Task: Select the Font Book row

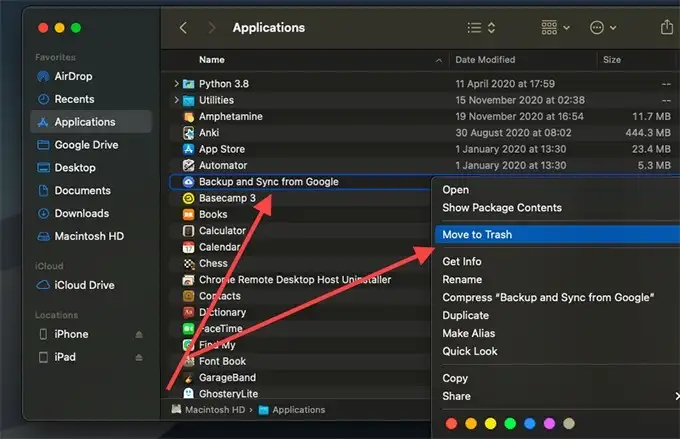Action: click(x=299, y=361)
